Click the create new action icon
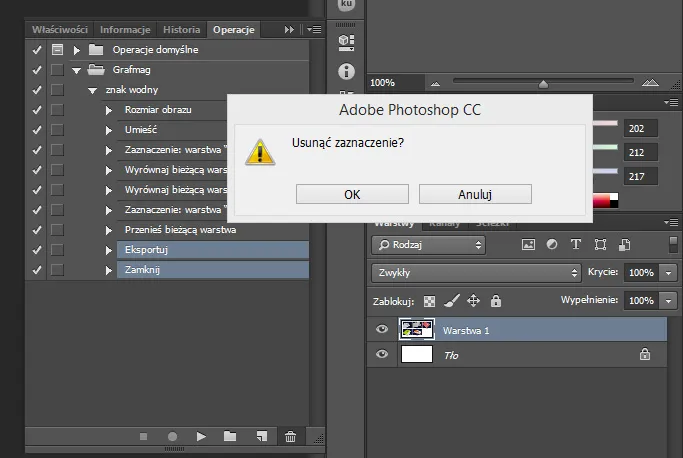The image size is (683, 458). pyautogui.click(x=260, y=437)
